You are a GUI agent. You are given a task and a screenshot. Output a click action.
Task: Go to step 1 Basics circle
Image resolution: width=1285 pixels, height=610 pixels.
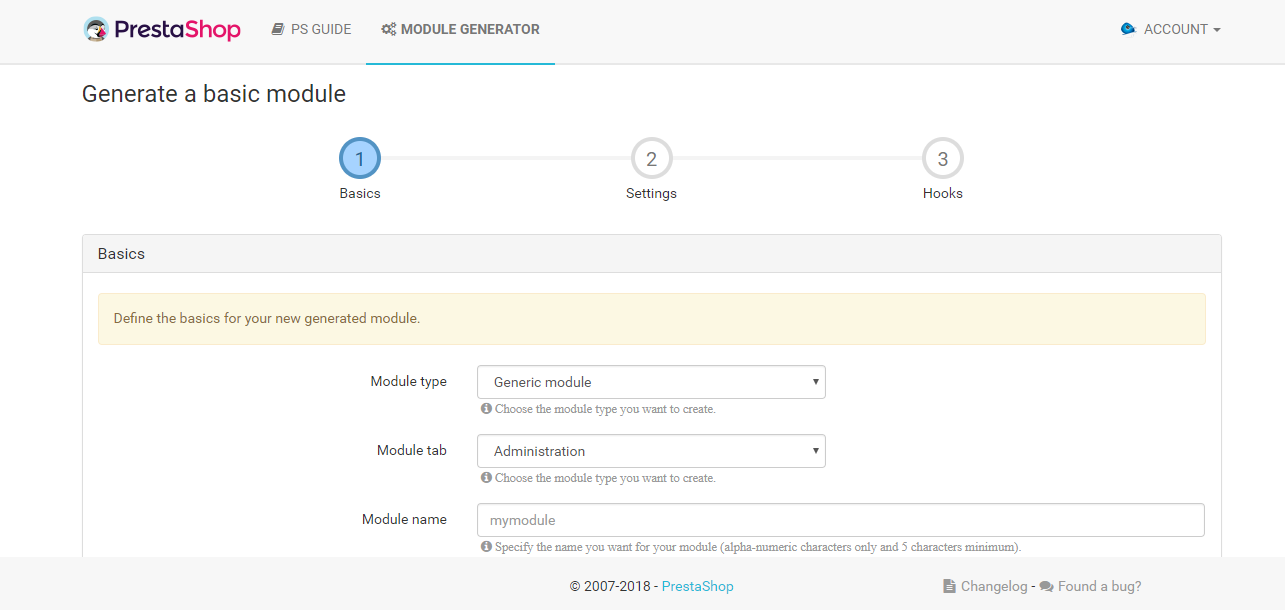(x=360, y=159)
